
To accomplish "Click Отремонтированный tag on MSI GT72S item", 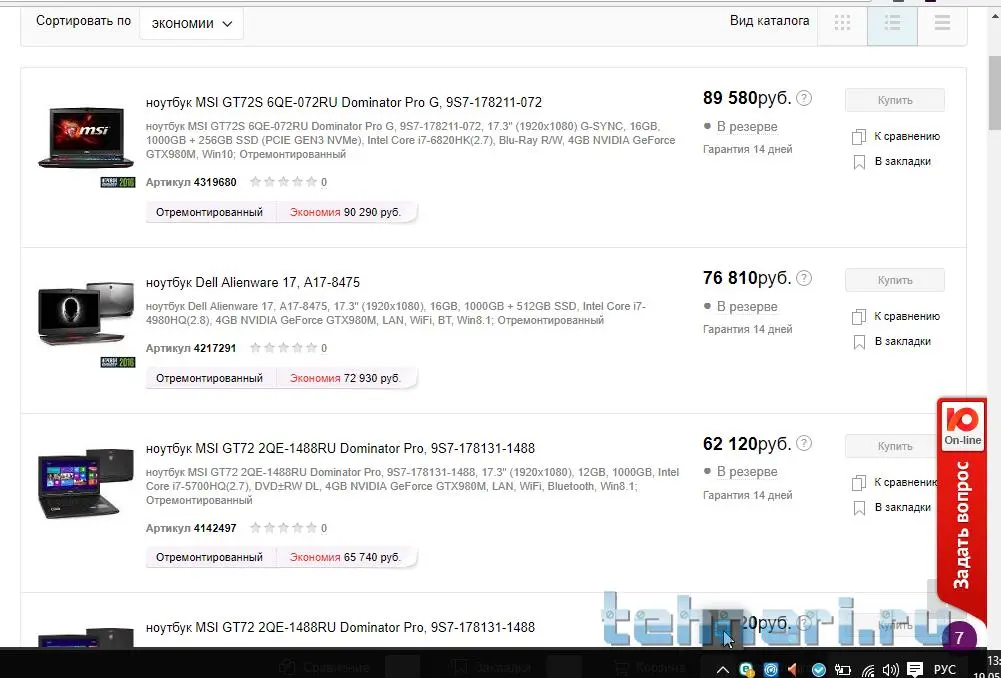I will 209,212.
